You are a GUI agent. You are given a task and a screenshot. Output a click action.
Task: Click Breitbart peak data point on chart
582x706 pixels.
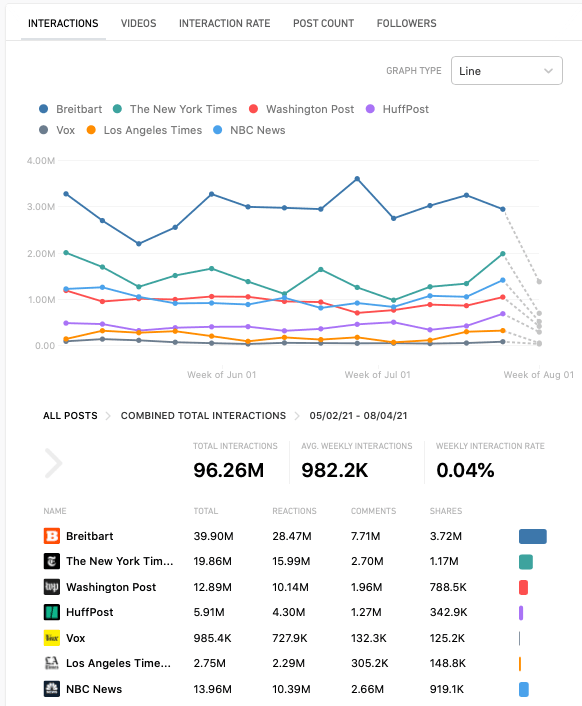pyautogui.click(x=357, y=179)
